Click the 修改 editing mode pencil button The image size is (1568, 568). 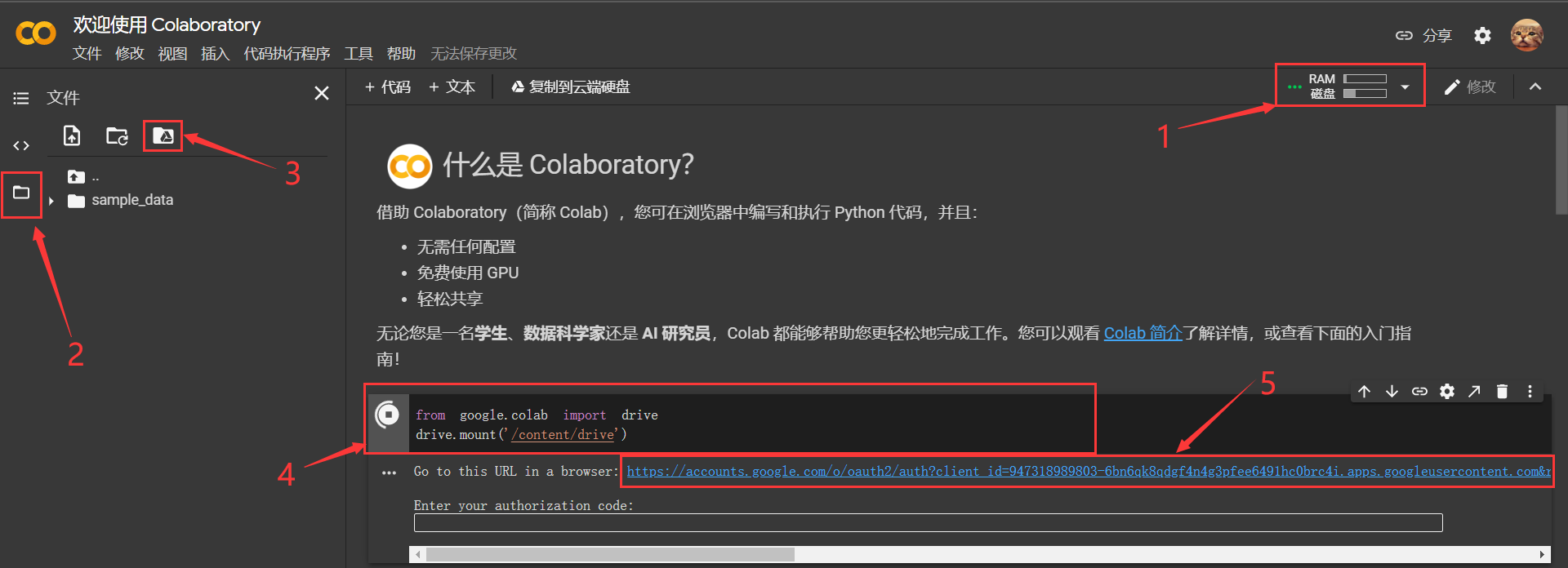click(1469, 87)
